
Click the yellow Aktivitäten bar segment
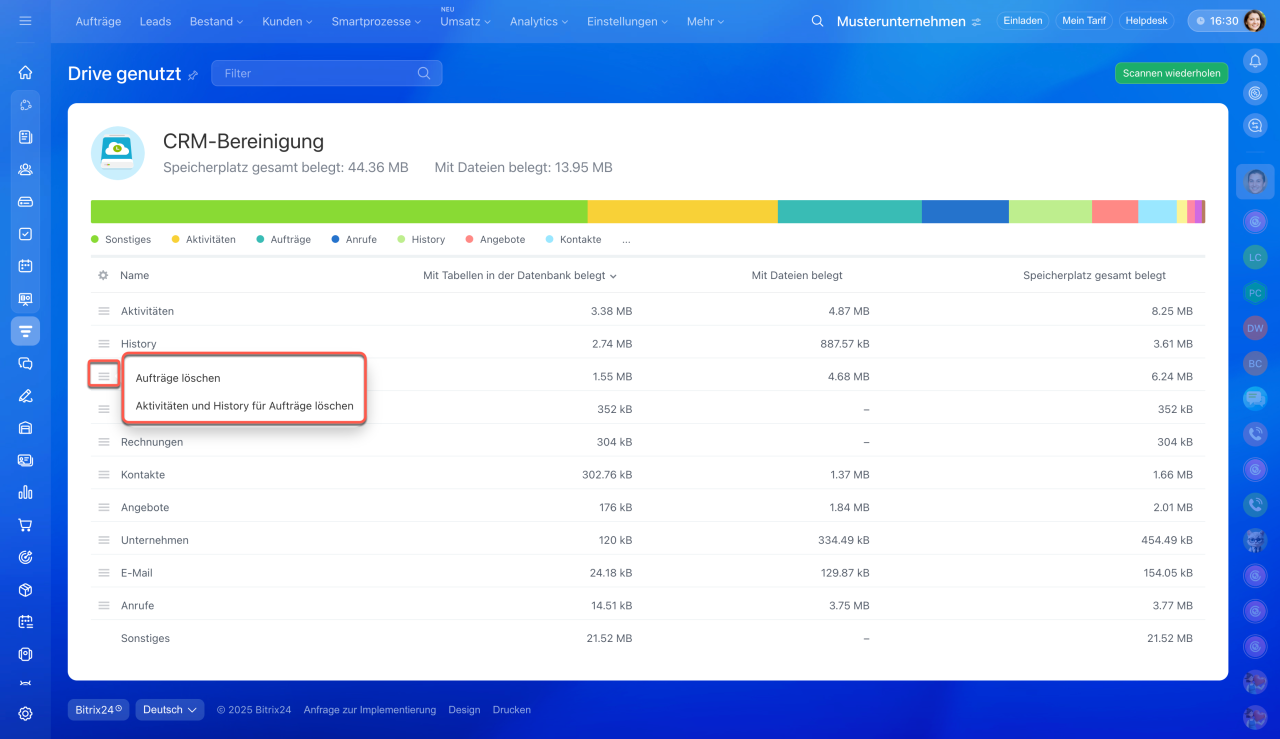point(682,211)
